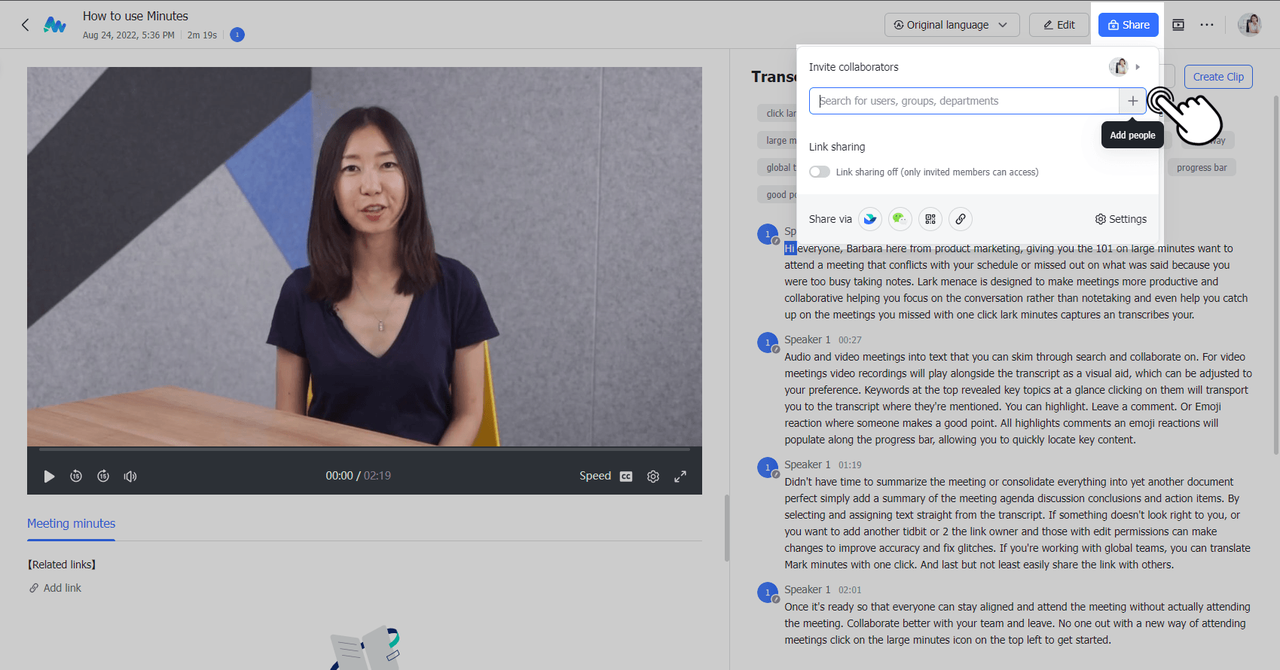Image resolution: width=1280 pixels, height=670 pixels.
Task: Toggle closed captions with the CC button
Action: pyautogui.click(x=626, y=477)
